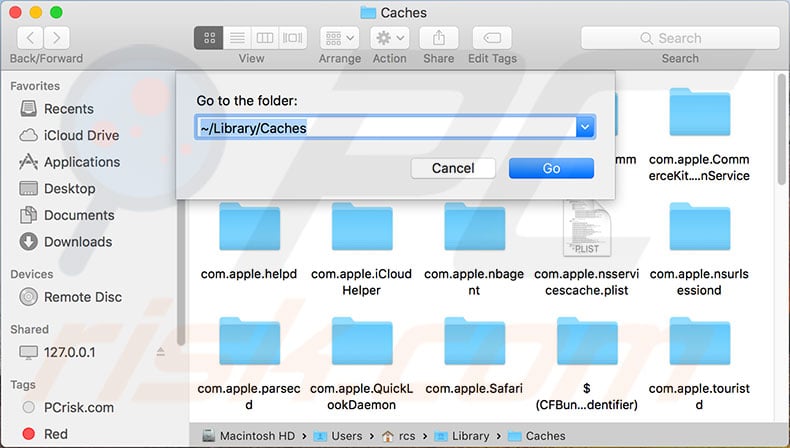790x448 pixels.
Task: Click the com.apple.helpd file name label
Action: (249, 274)
